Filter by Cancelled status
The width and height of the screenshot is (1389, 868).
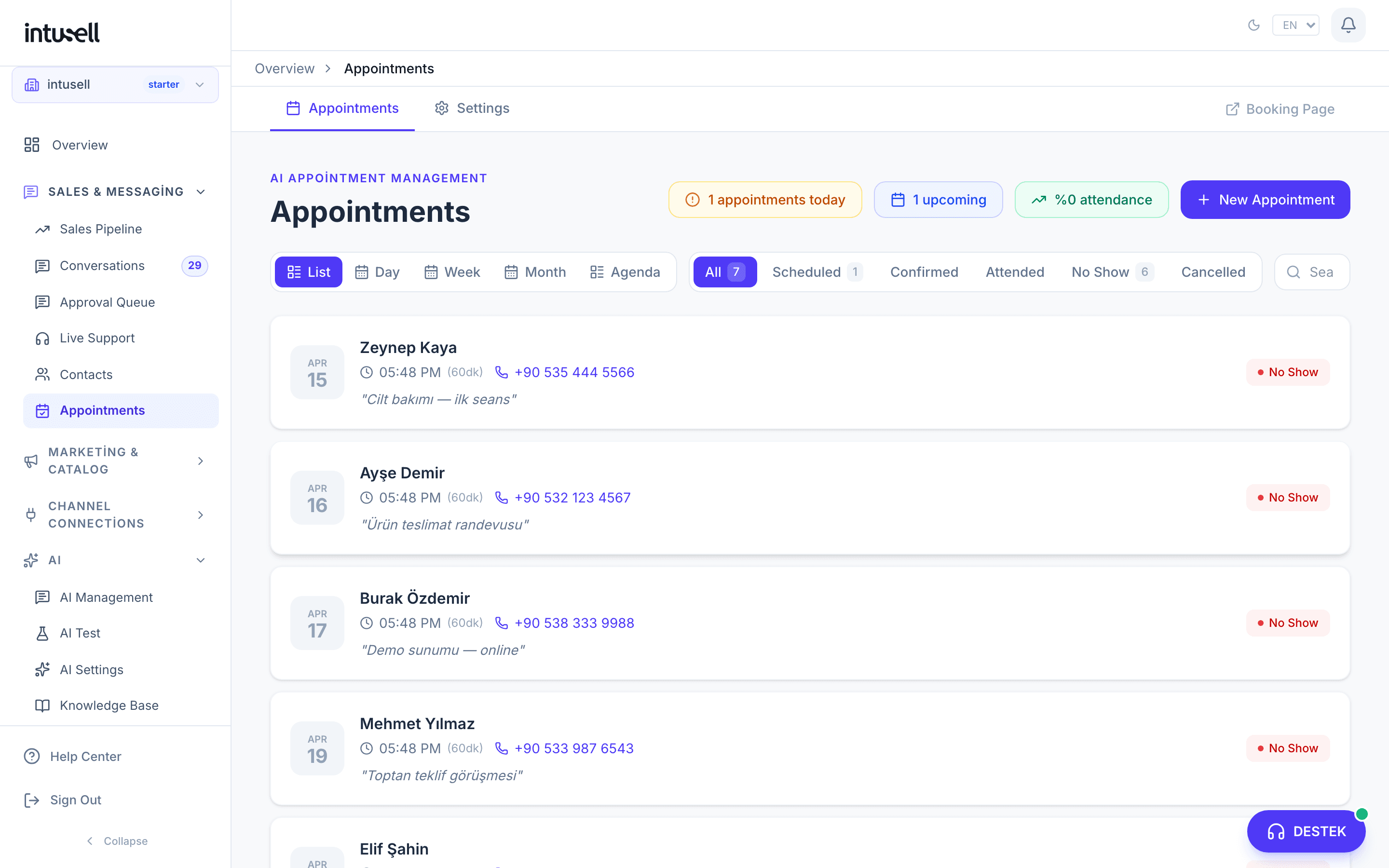[1213, 272]
